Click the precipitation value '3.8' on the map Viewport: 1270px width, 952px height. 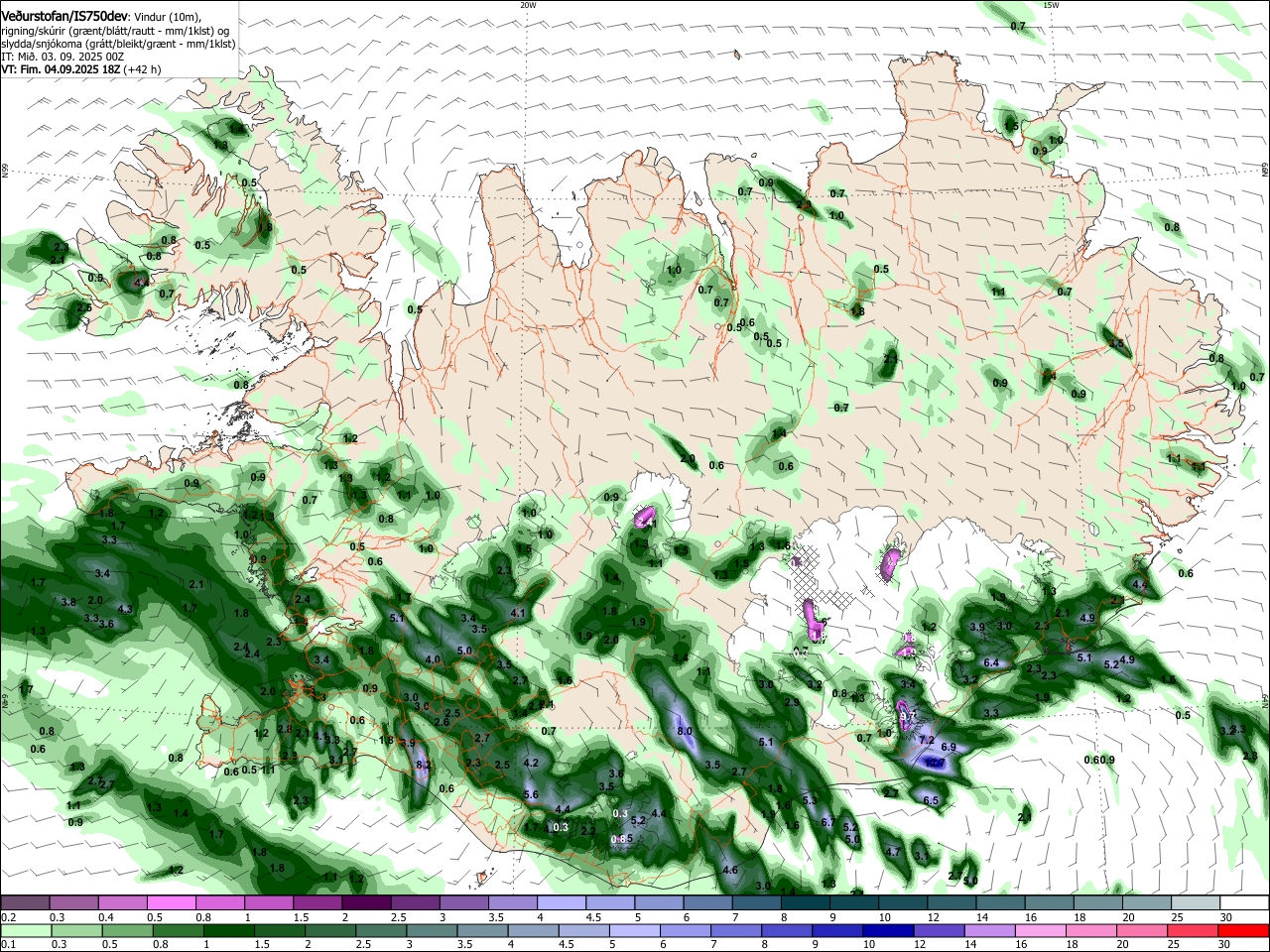68,602
